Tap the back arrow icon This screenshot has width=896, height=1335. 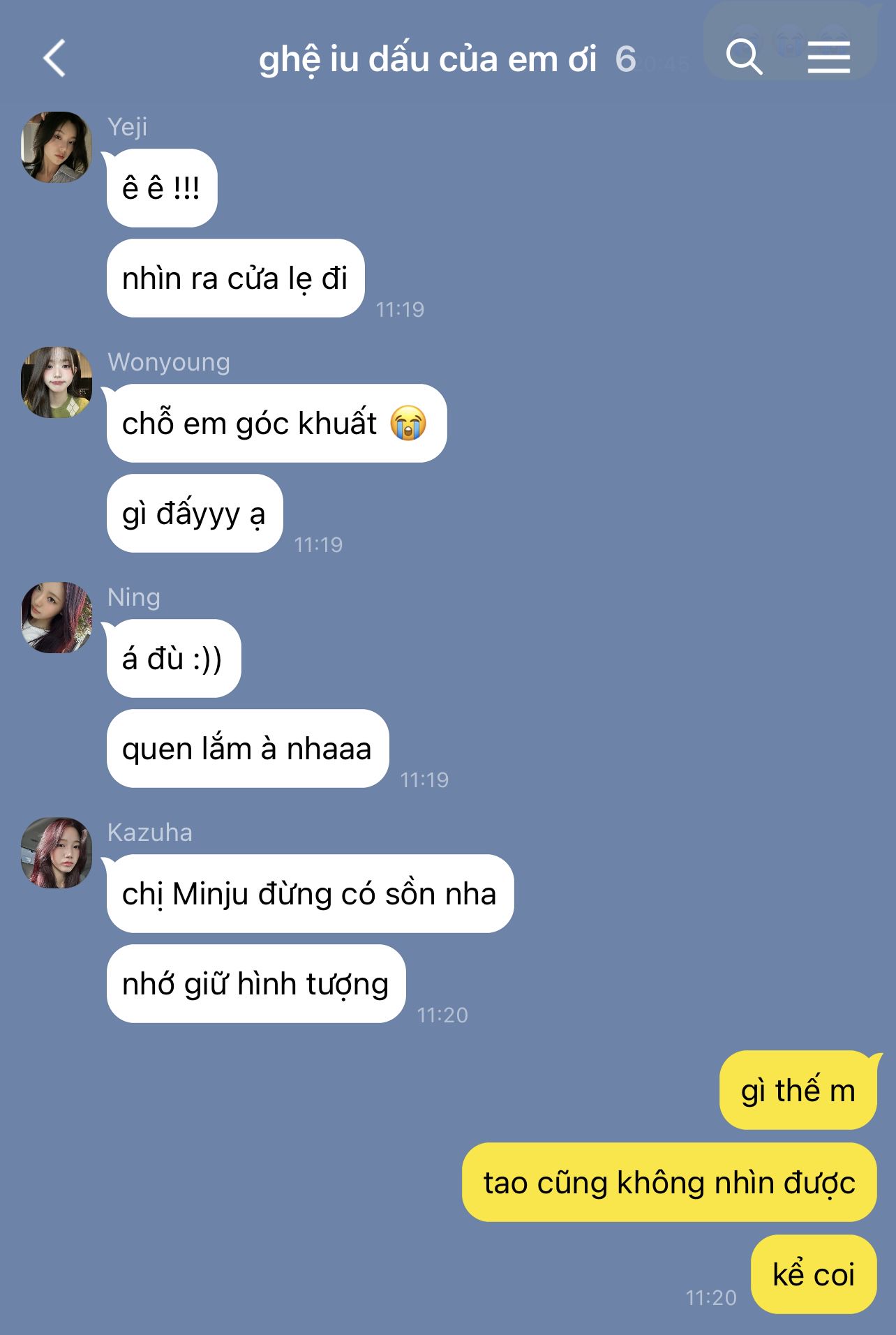pyautogui.click(x=54, y=58)
